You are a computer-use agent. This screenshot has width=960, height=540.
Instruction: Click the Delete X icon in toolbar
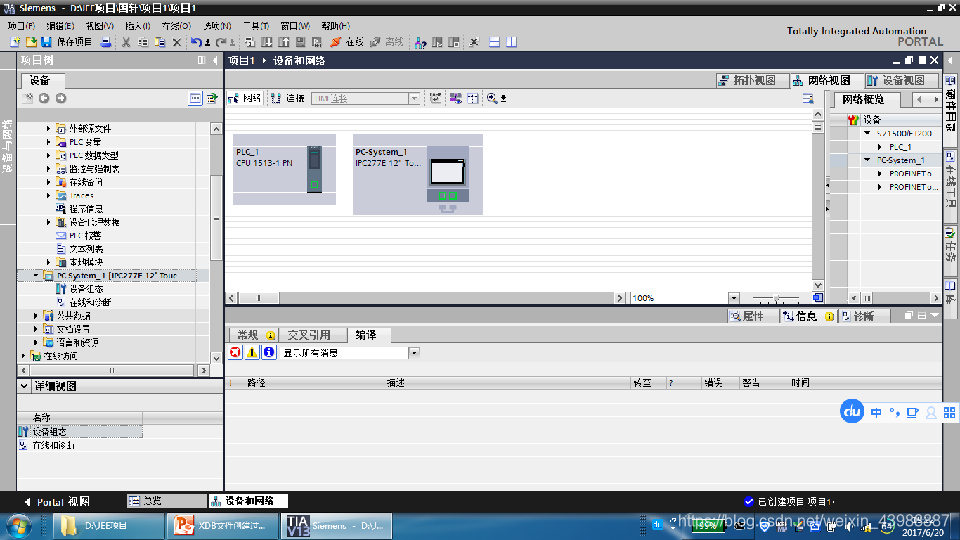[x=176, y=42]
